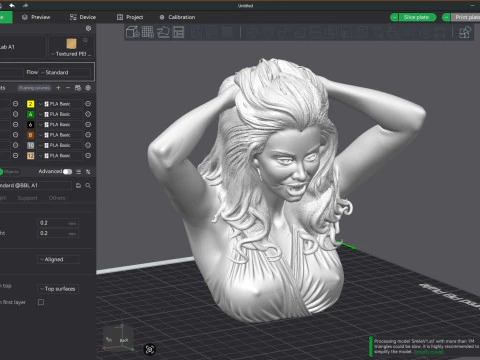Screen dimensions: 480x360
Task: Open PLA Basic dropdown for filament 4
Action: (60, 114)
